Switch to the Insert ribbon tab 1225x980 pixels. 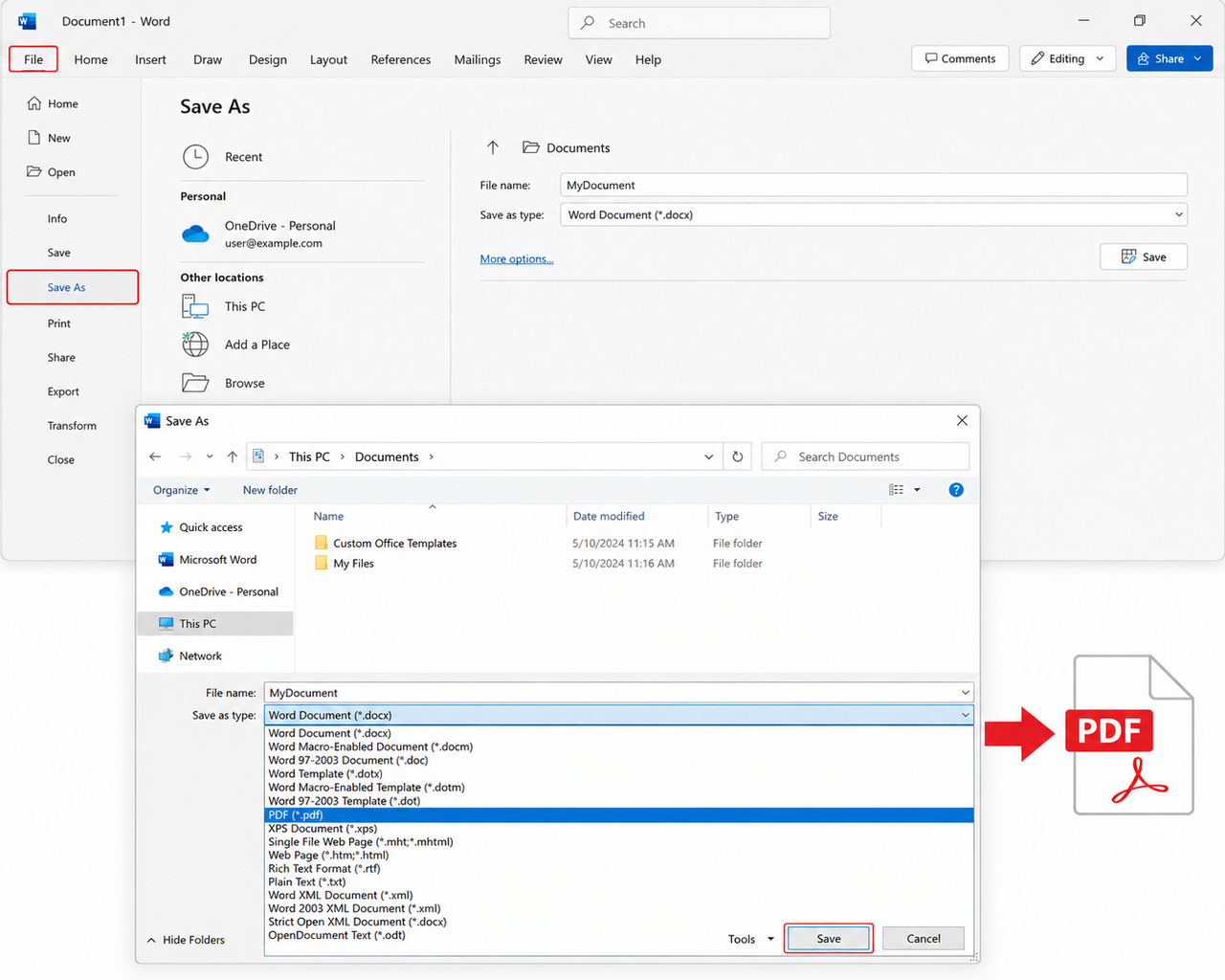150,59
